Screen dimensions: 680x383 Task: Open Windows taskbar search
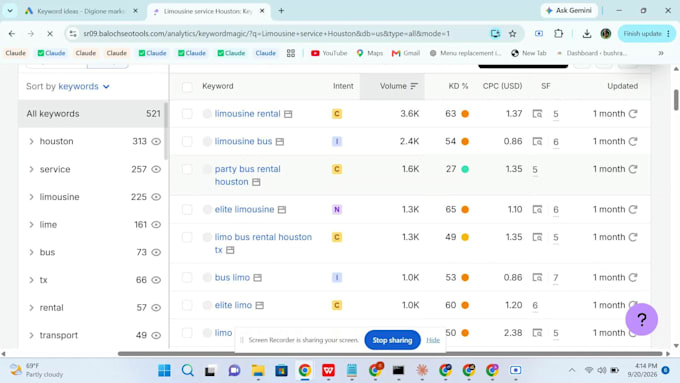click(188, 370)
